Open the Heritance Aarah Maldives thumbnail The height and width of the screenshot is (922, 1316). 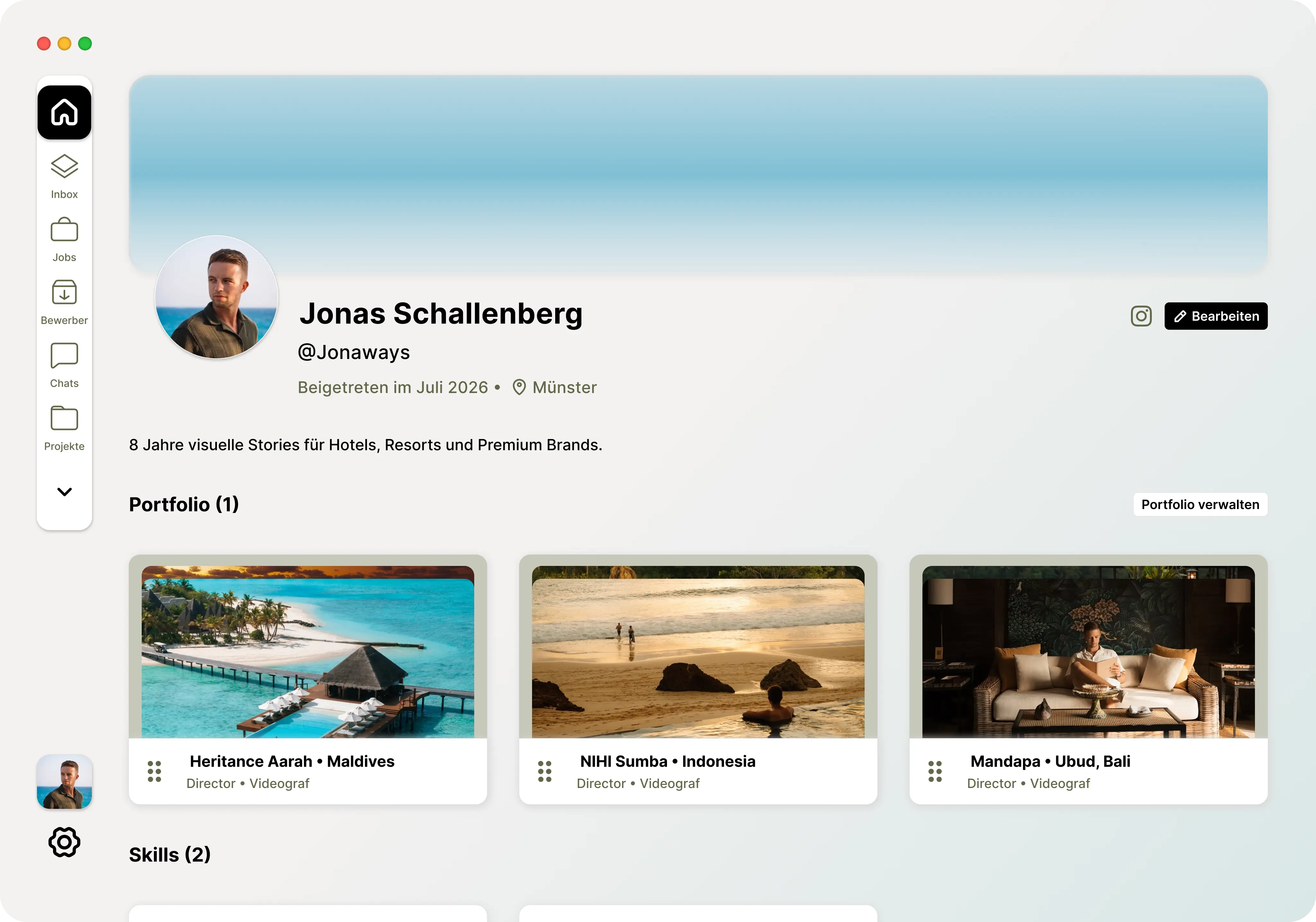coord(308,652)
